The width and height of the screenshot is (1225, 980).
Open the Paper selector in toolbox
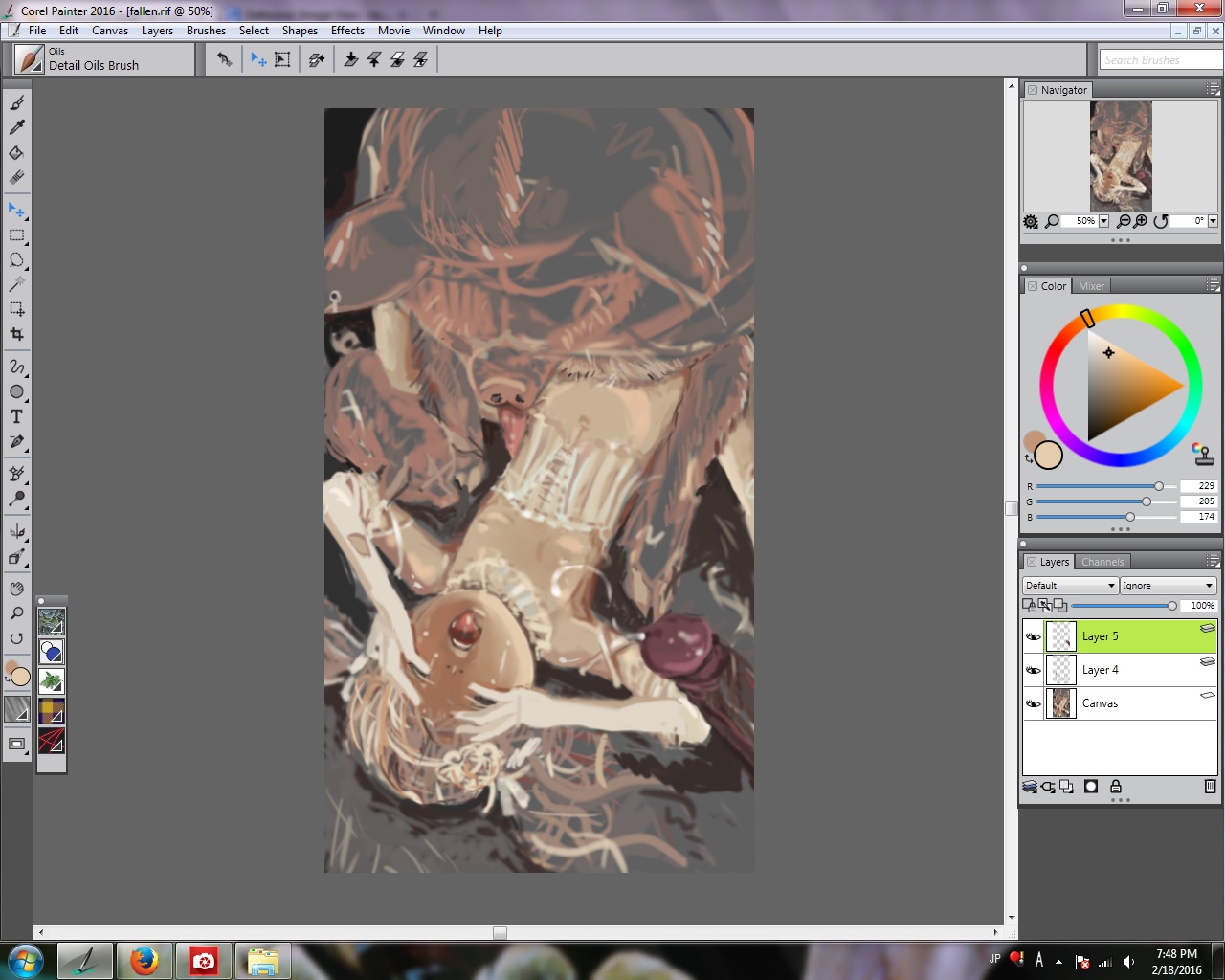16,709
